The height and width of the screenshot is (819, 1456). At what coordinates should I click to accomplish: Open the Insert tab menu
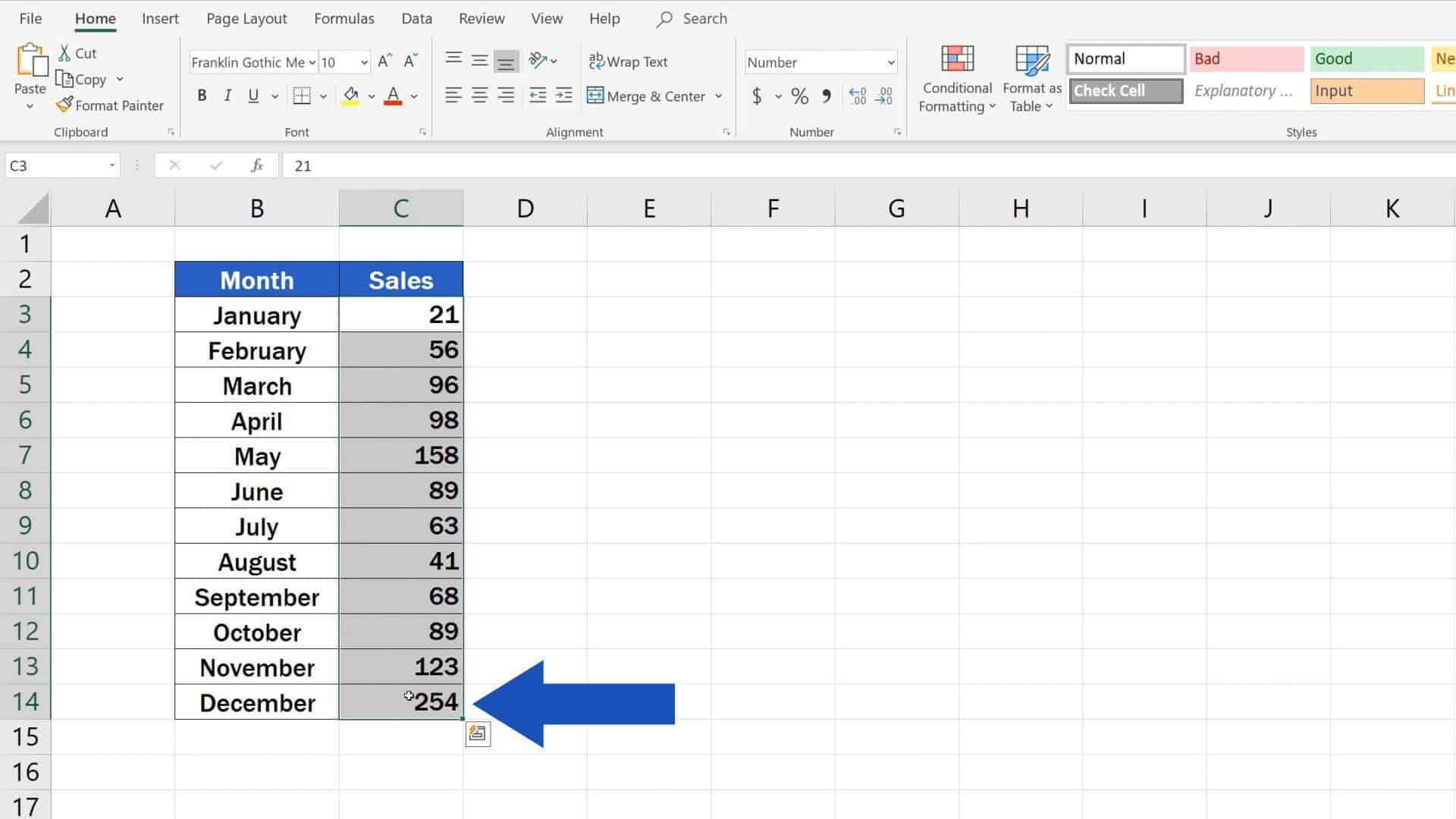(x=159, y=18)
